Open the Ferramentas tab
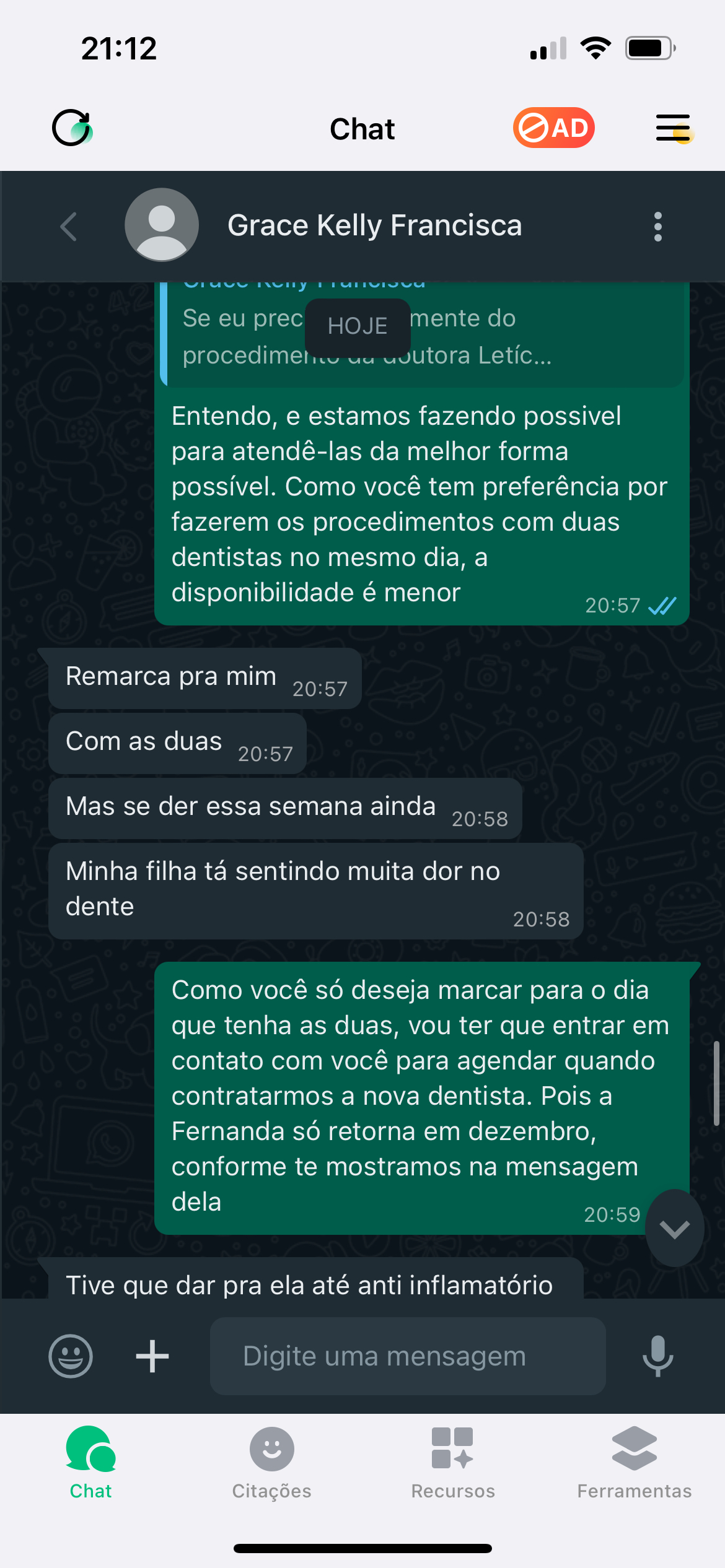Screen dimensions: 725x1568 coord(634,1461)
